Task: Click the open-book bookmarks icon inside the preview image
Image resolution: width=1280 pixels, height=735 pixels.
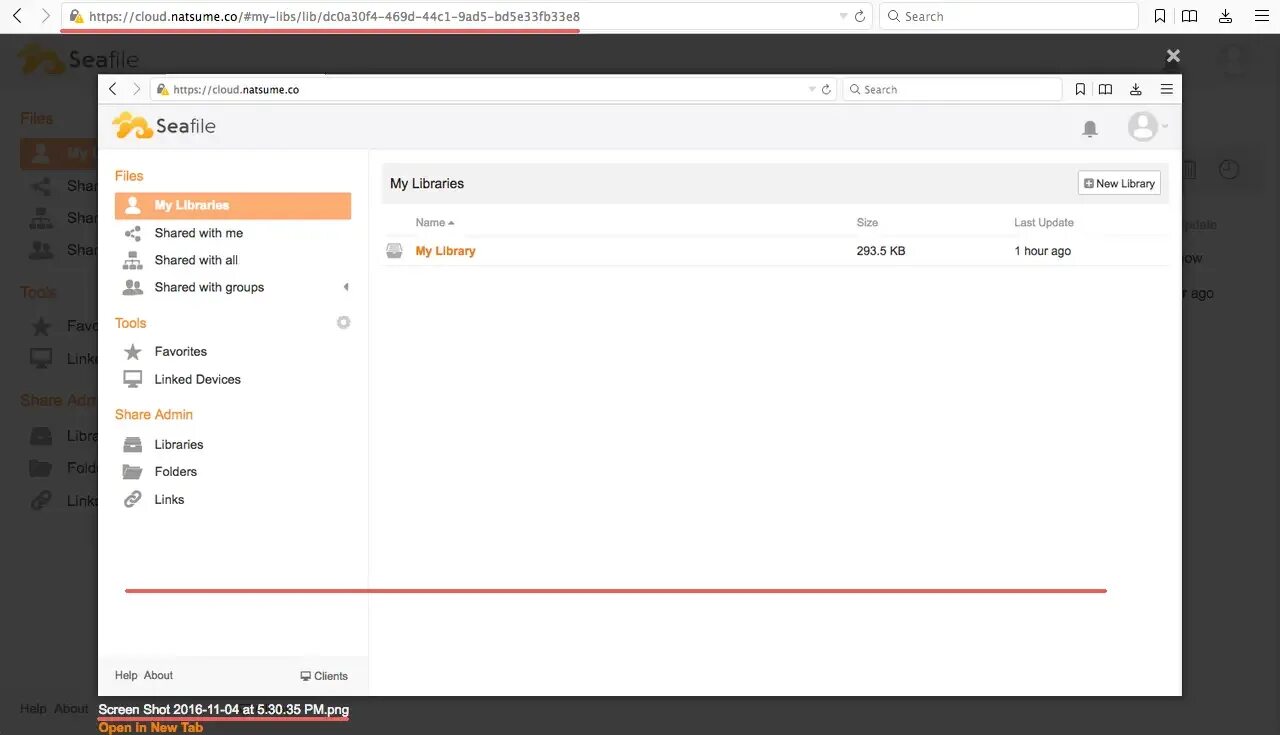Action: point(1106,89)
